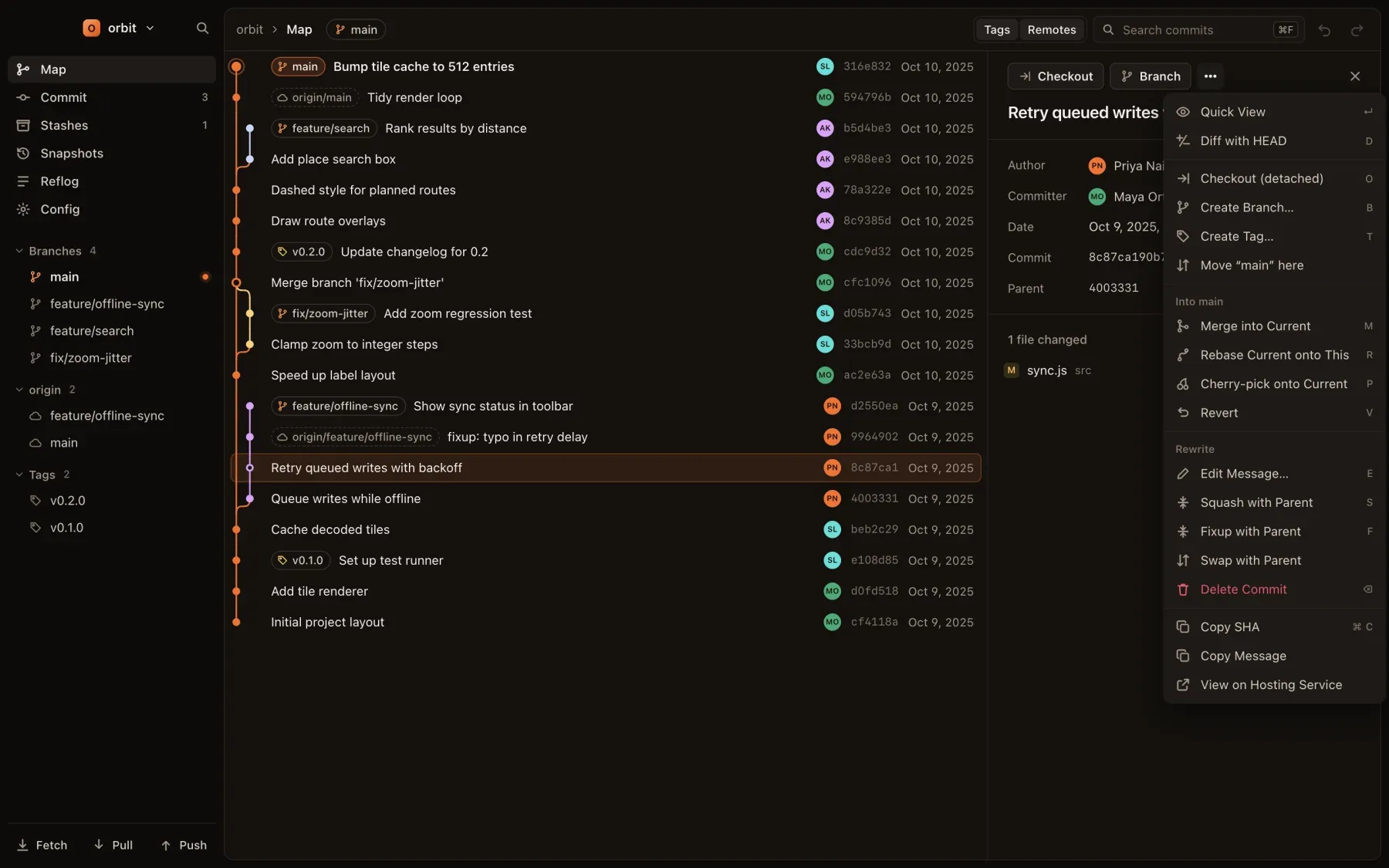The height and width of the screenshot is (868, 1389).
Task: Toggle the Tags filter button
Action: pyautogui.click(x=997, y=29)
